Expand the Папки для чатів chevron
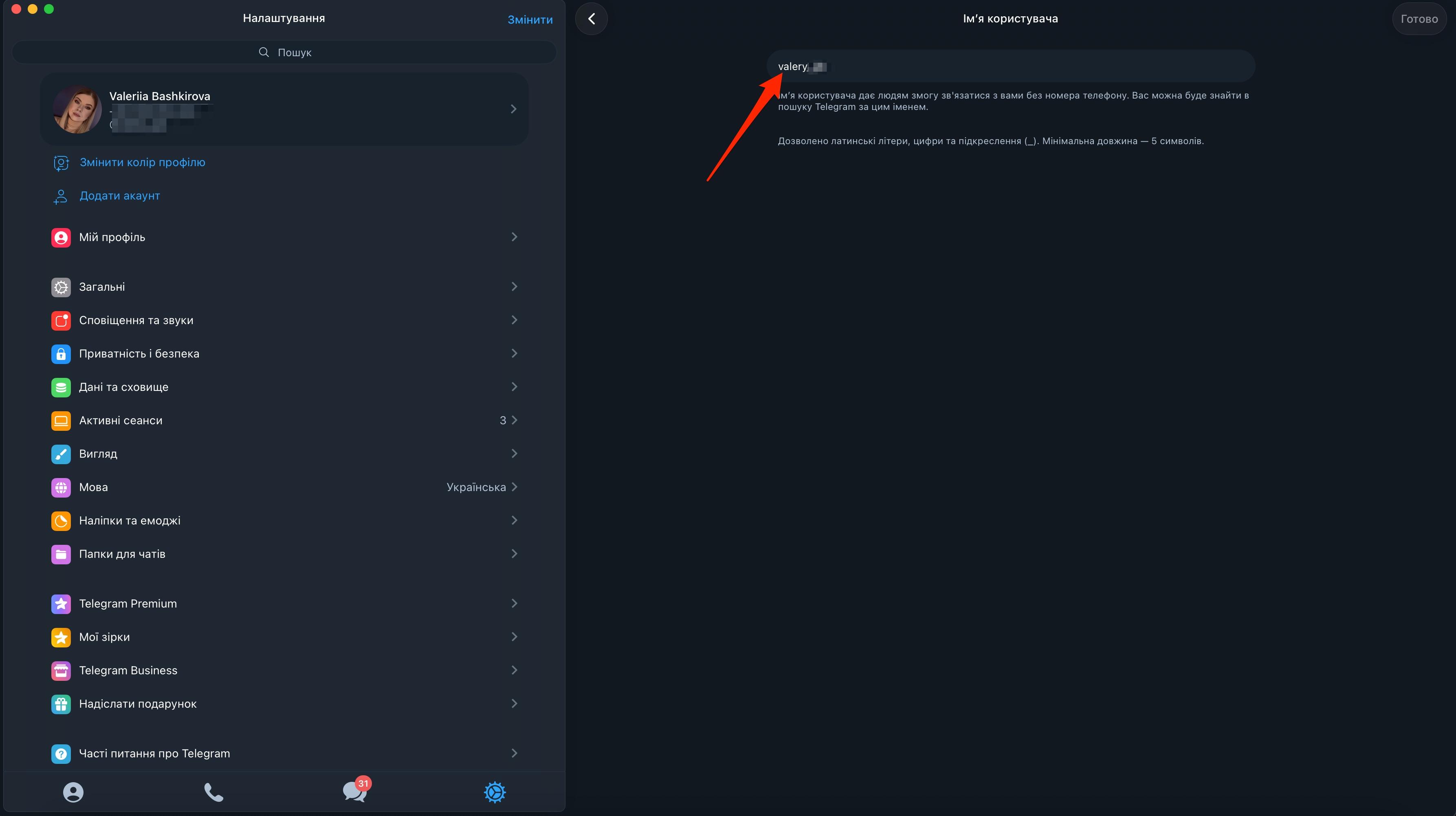 pos(514,553)
